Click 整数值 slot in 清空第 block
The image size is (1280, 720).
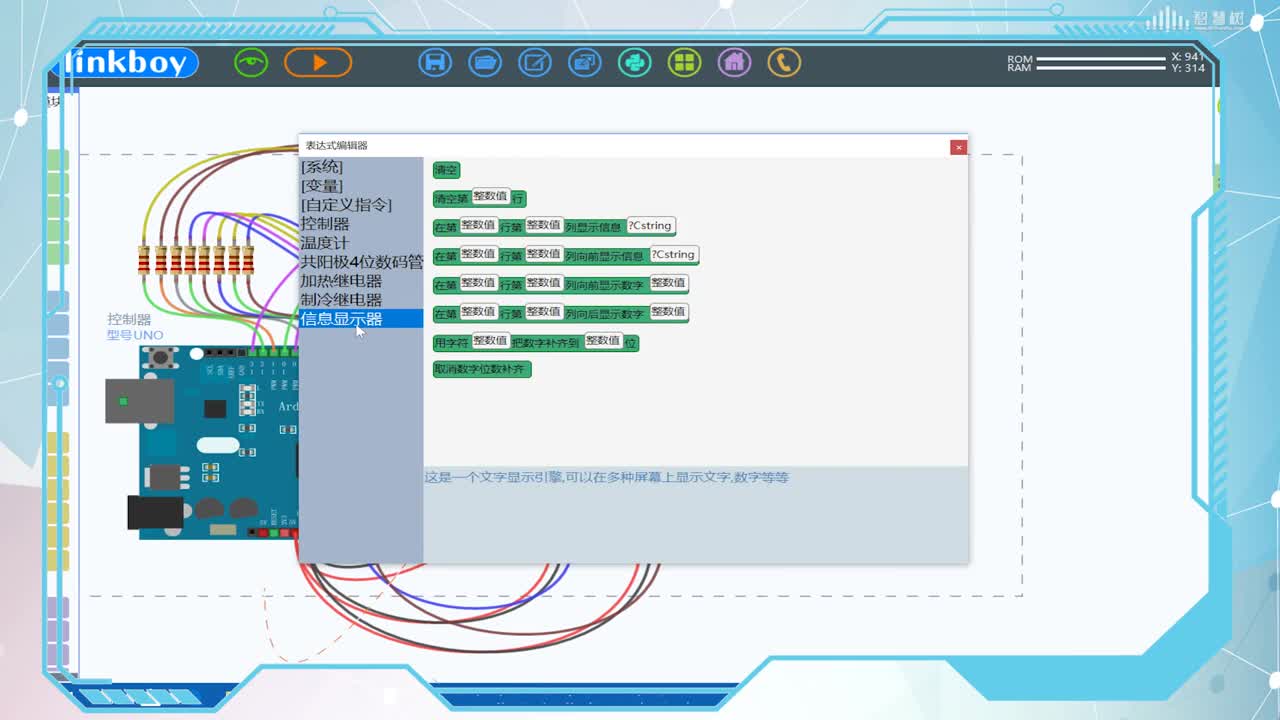pos(490,196)
